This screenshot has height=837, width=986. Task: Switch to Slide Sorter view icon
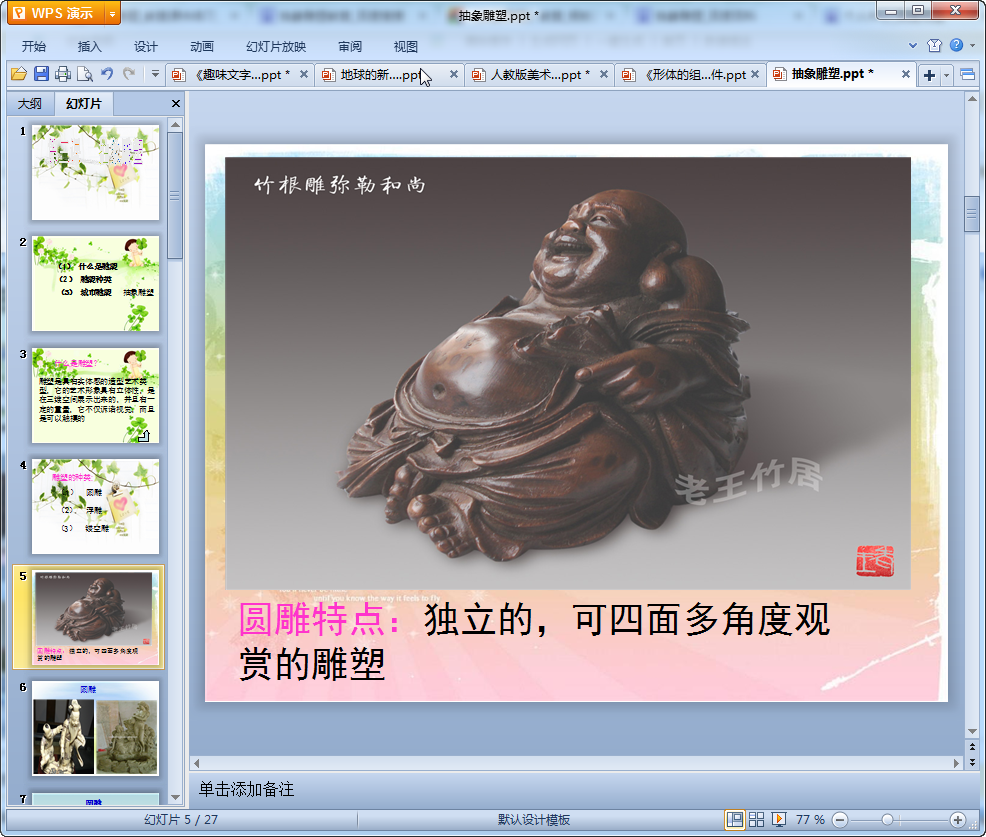click(756, 819)
